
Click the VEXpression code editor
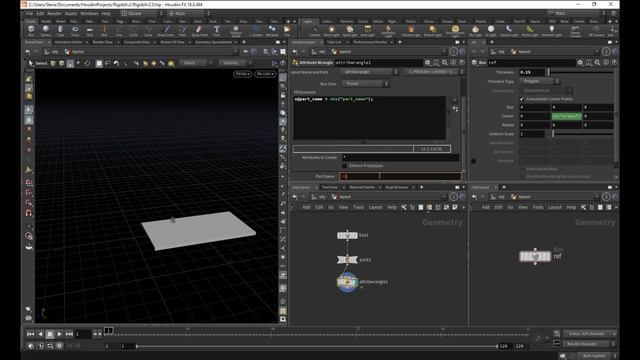pyautogui.click(x=369, y=118)
